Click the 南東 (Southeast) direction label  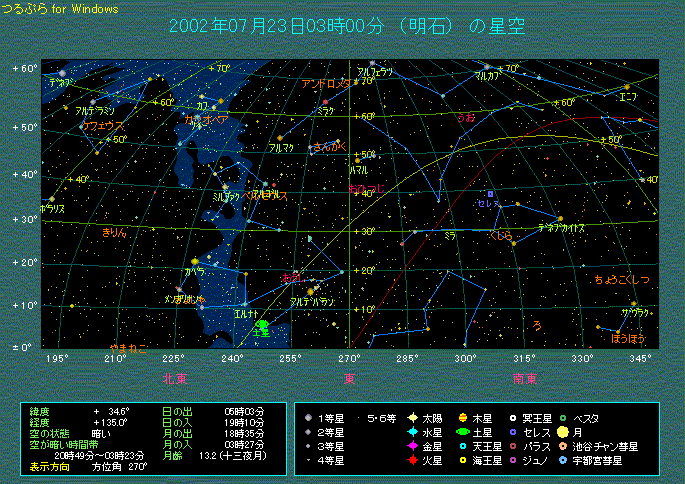tap(524, 378)
